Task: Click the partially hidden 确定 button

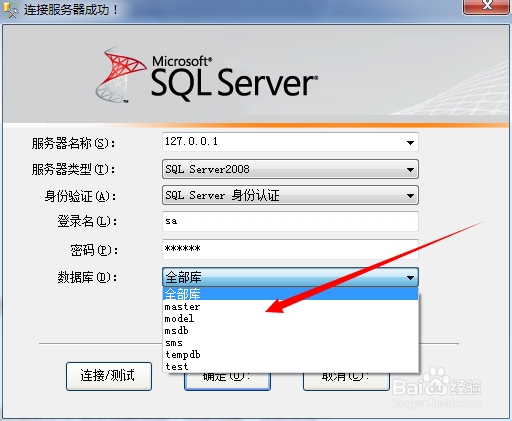Action: click(227, 382)
